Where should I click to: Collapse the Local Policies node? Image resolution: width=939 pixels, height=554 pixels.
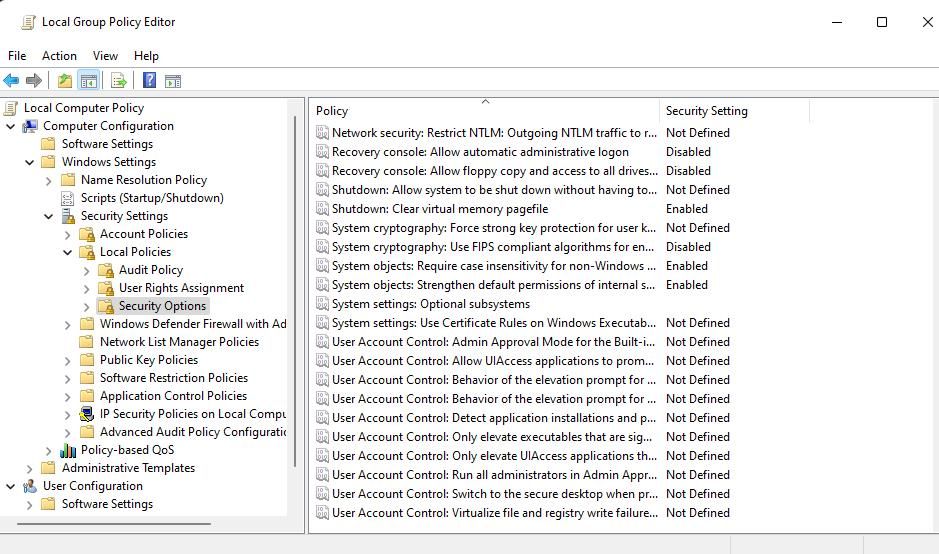68,252
